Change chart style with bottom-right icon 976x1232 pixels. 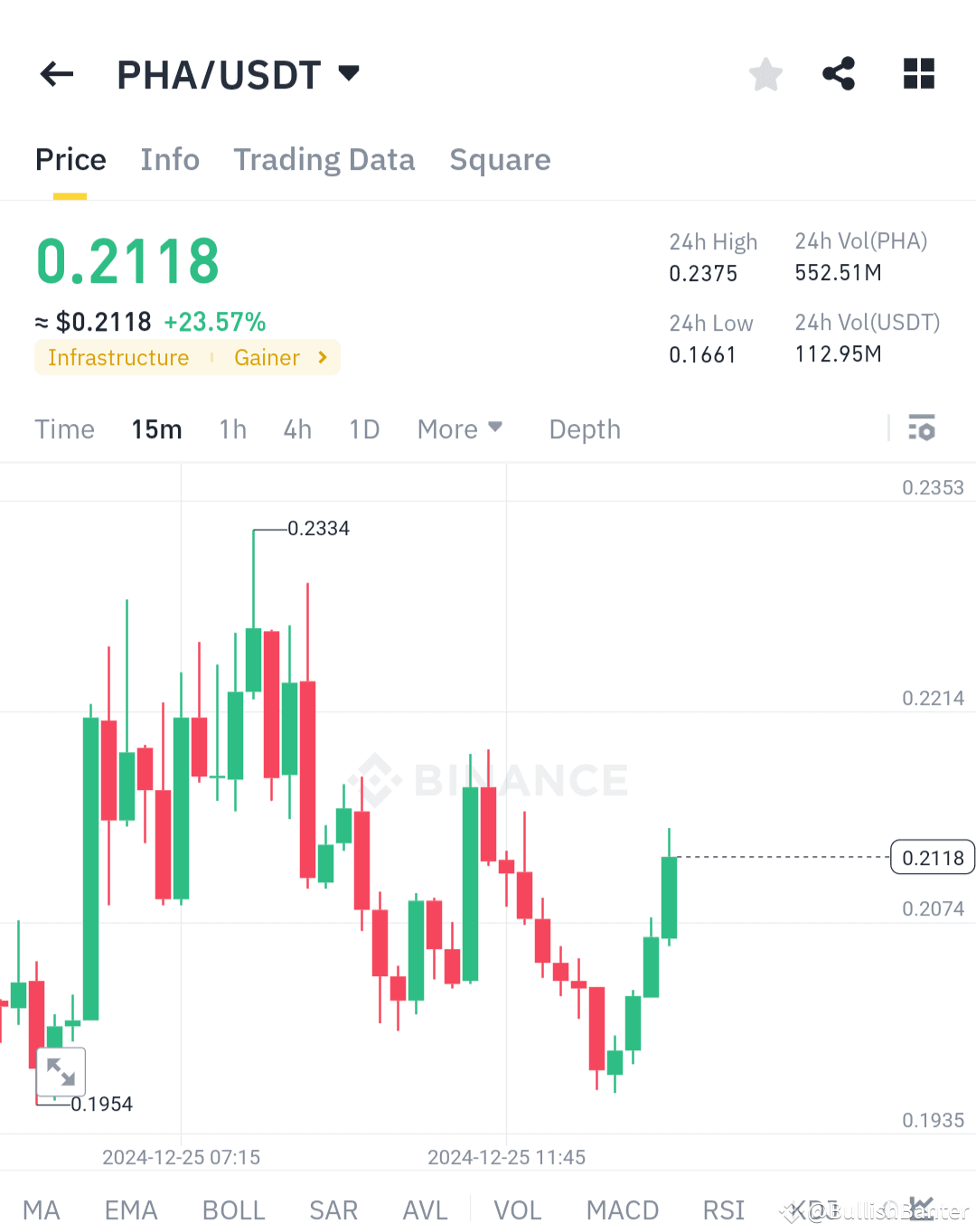point(924,1208)
